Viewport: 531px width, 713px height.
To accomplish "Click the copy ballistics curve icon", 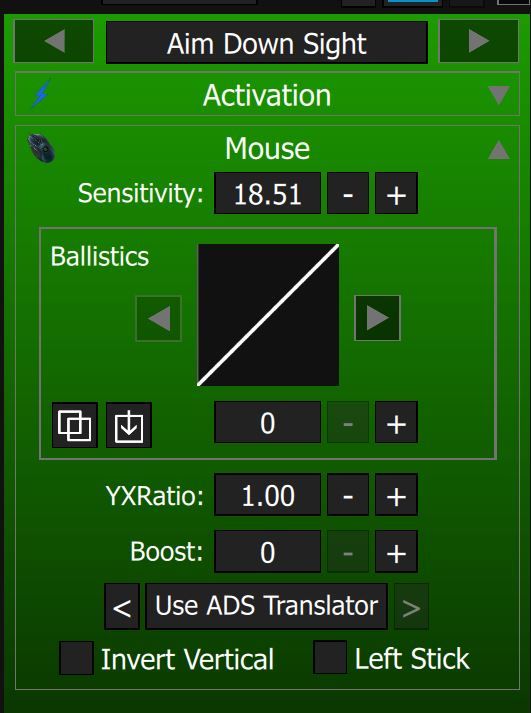I will click(x=75, y=425).
